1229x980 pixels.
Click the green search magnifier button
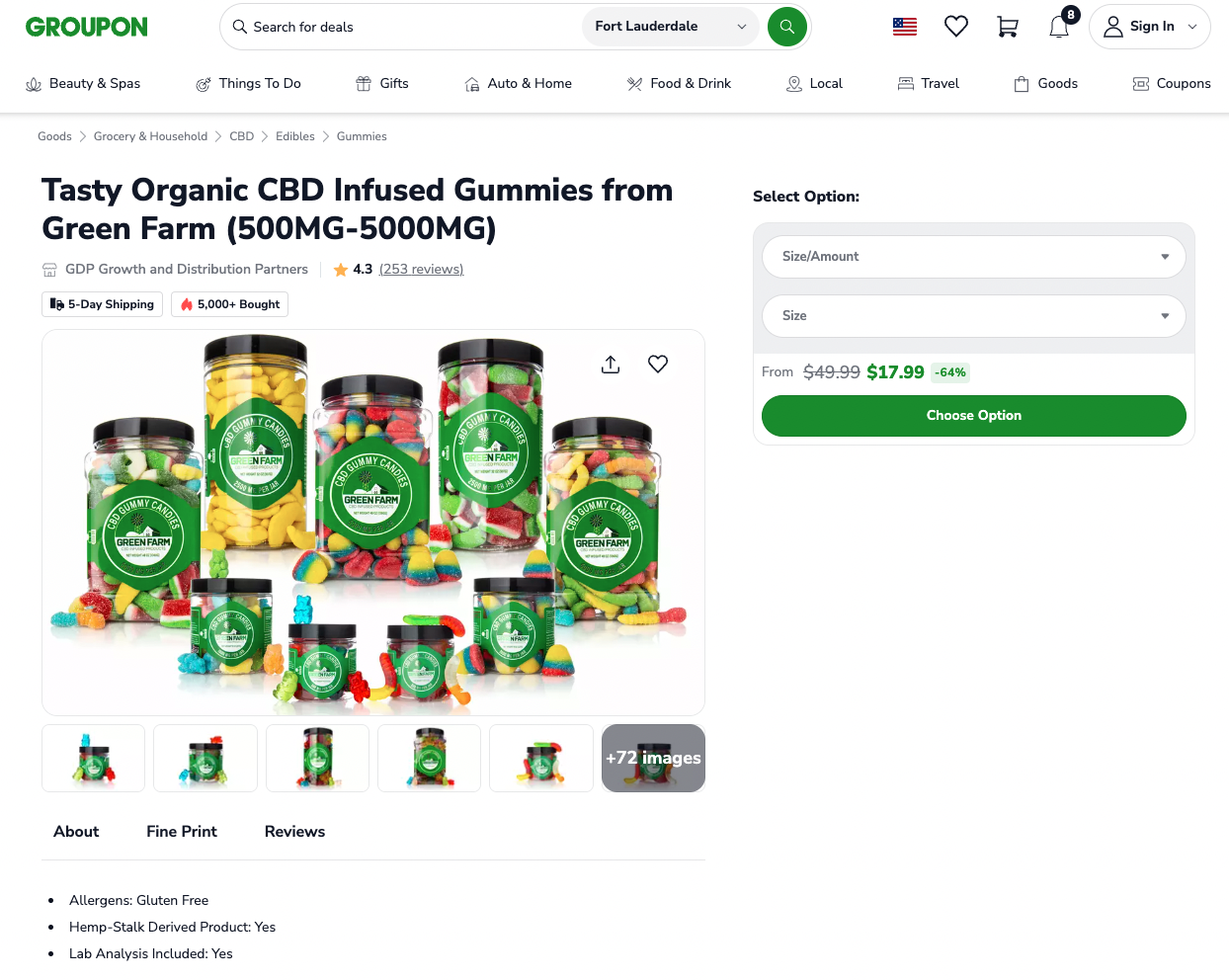tap(786, 27)
